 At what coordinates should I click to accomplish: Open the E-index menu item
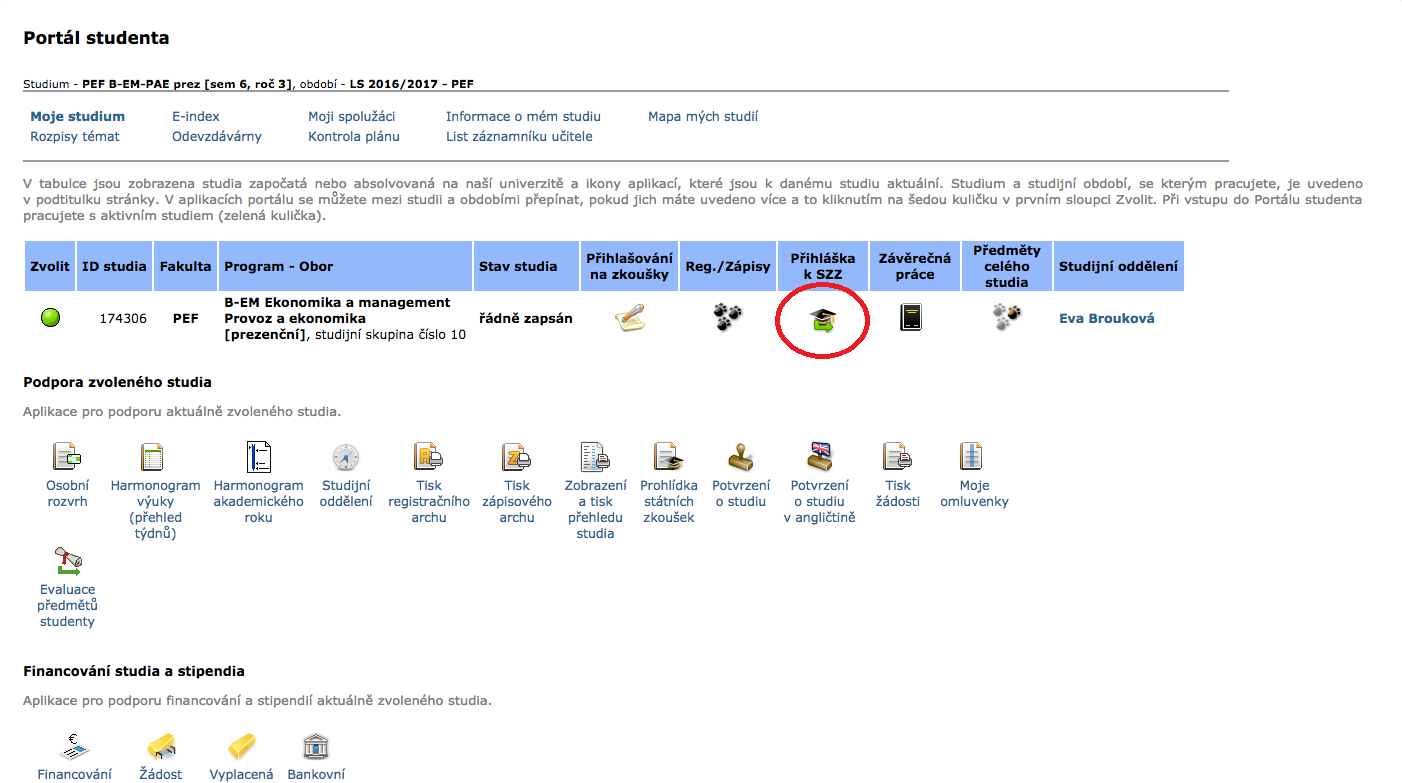click(x=196, y=117)
